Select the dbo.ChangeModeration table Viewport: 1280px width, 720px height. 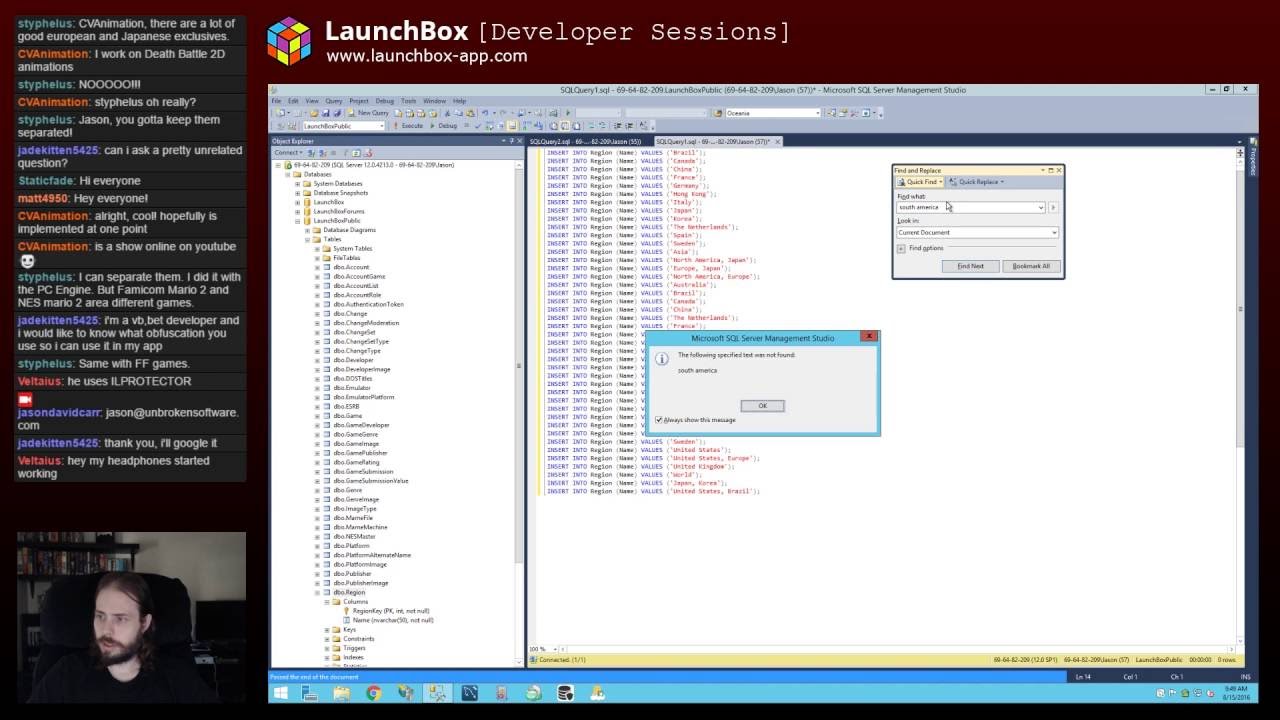366,323
